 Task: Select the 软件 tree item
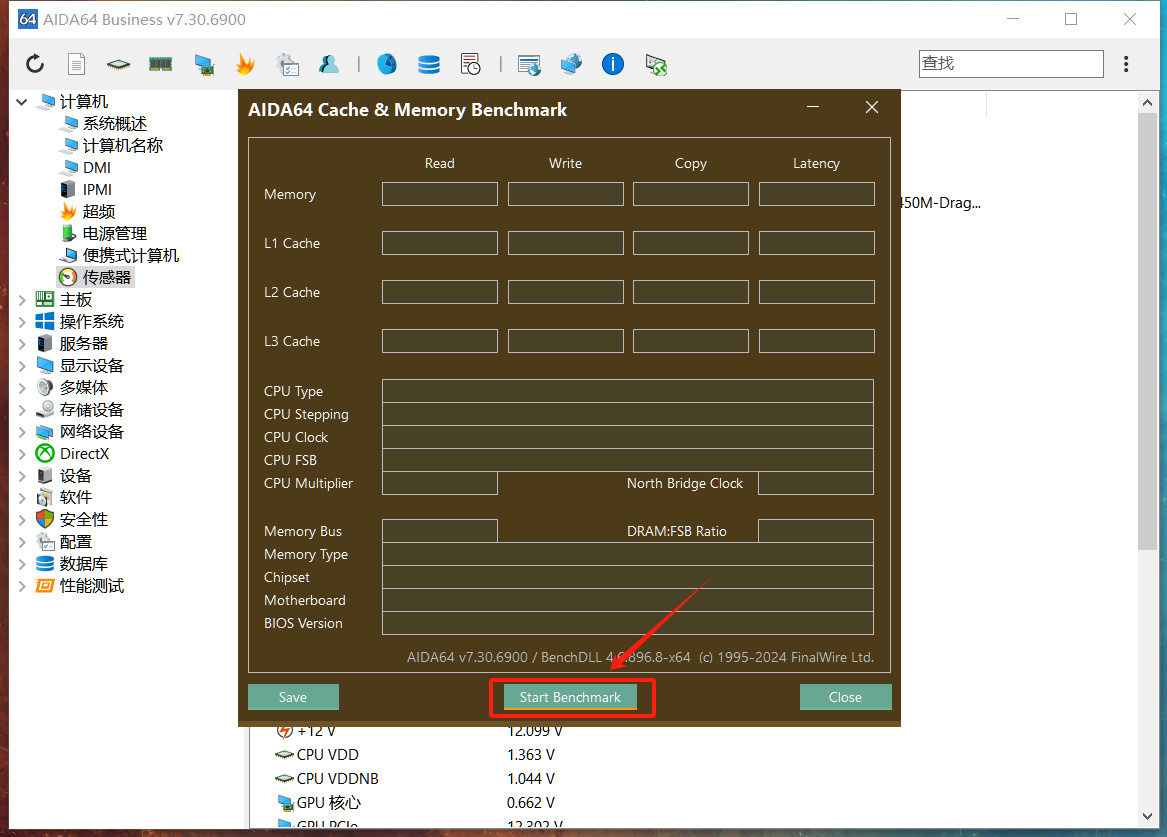75,498
